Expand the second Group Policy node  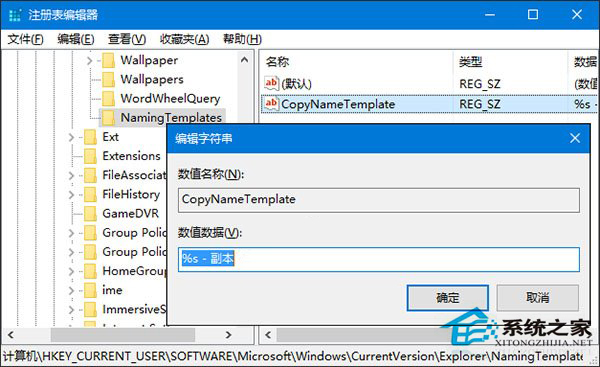coord(71,252)
